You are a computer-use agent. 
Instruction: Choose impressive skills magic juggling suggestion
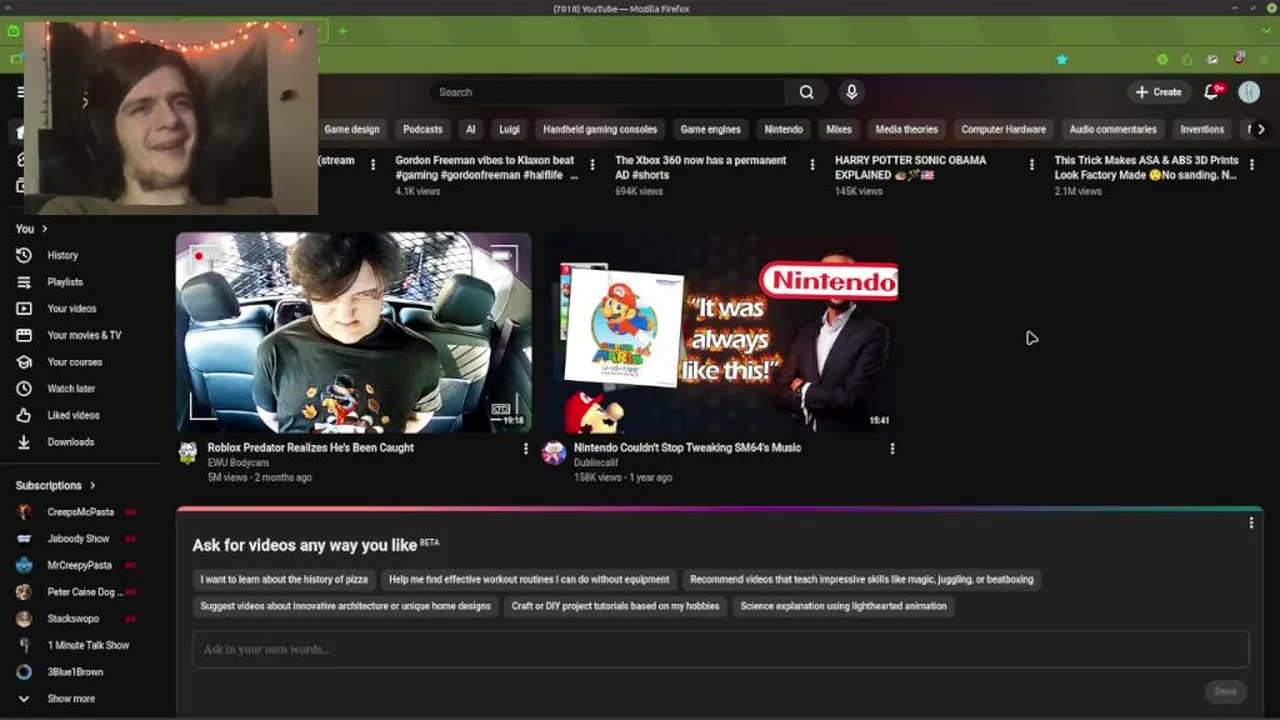pyautogui.click(x=862, y=579)
